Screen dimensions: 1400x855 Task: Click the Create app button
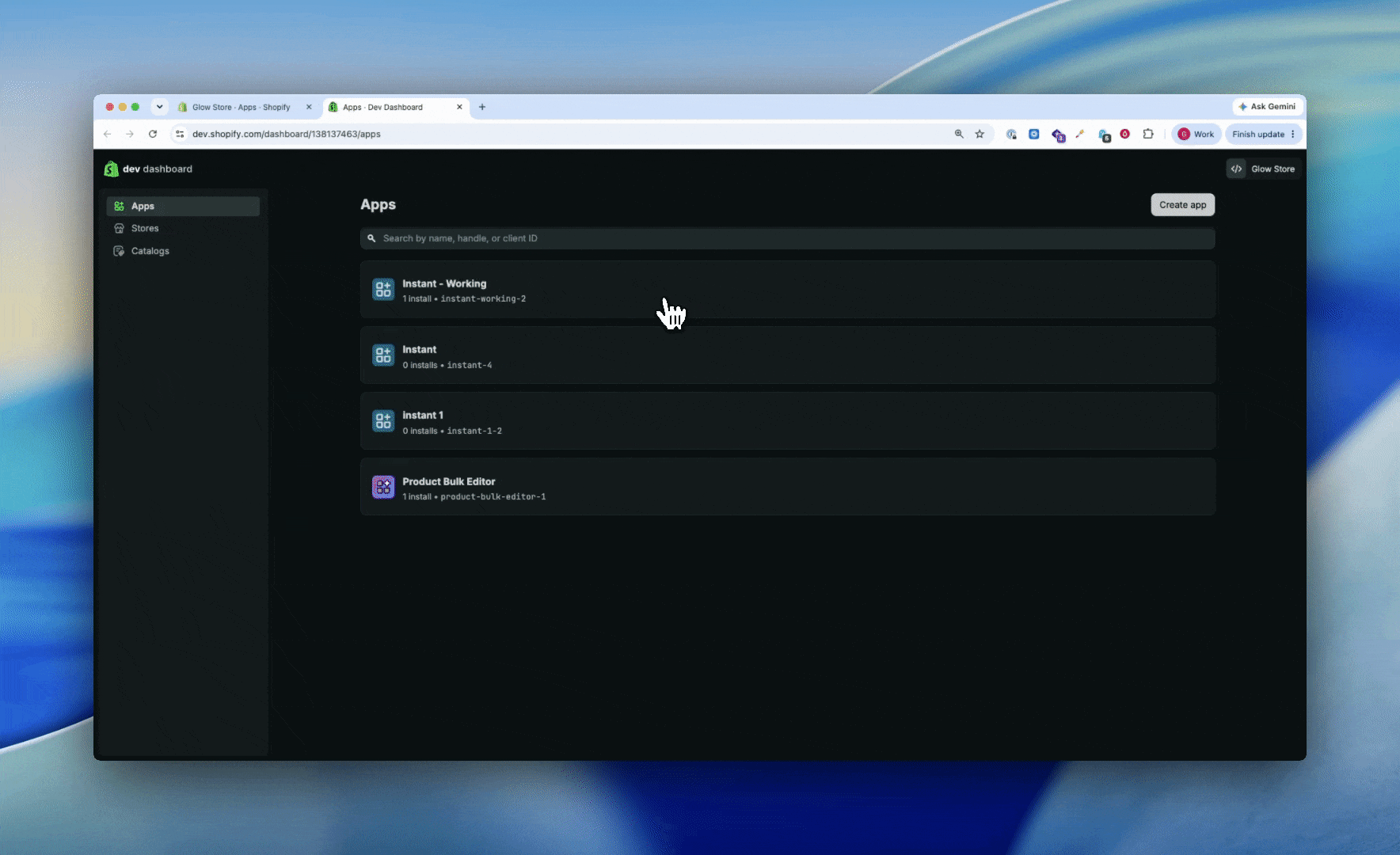coord(1183,205)
